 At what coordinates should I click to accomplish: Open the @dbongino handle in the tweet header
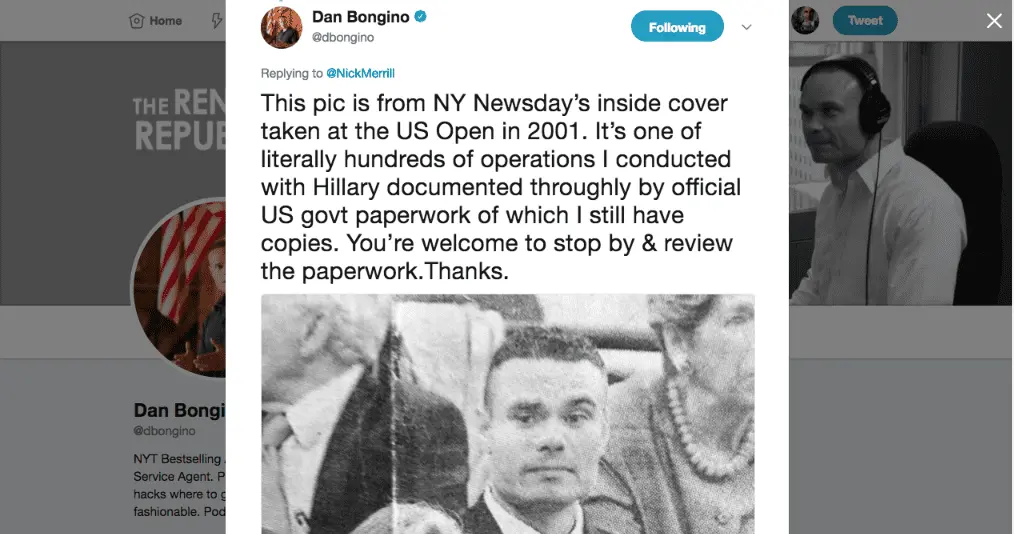point(343,37)
